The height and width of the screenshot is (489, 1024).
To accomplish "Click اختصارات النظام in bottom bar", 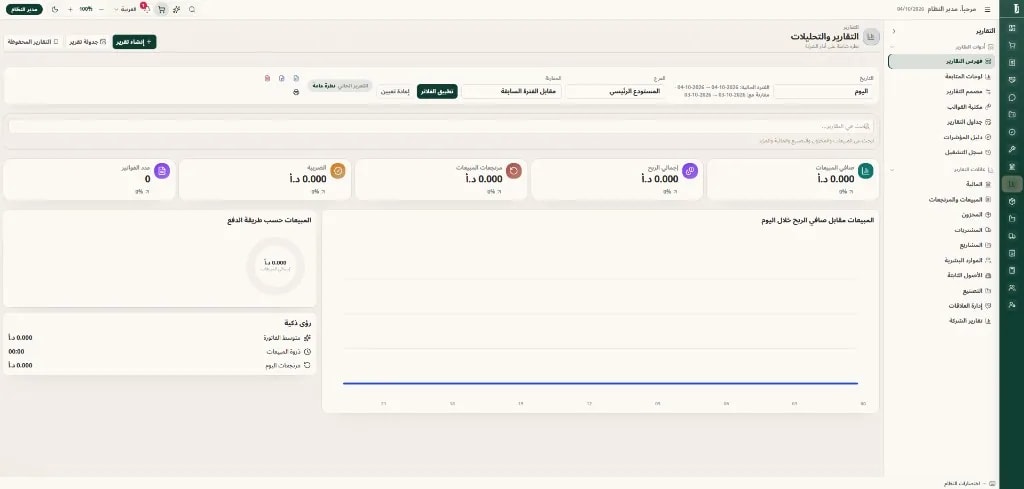I will click(970, 483).
